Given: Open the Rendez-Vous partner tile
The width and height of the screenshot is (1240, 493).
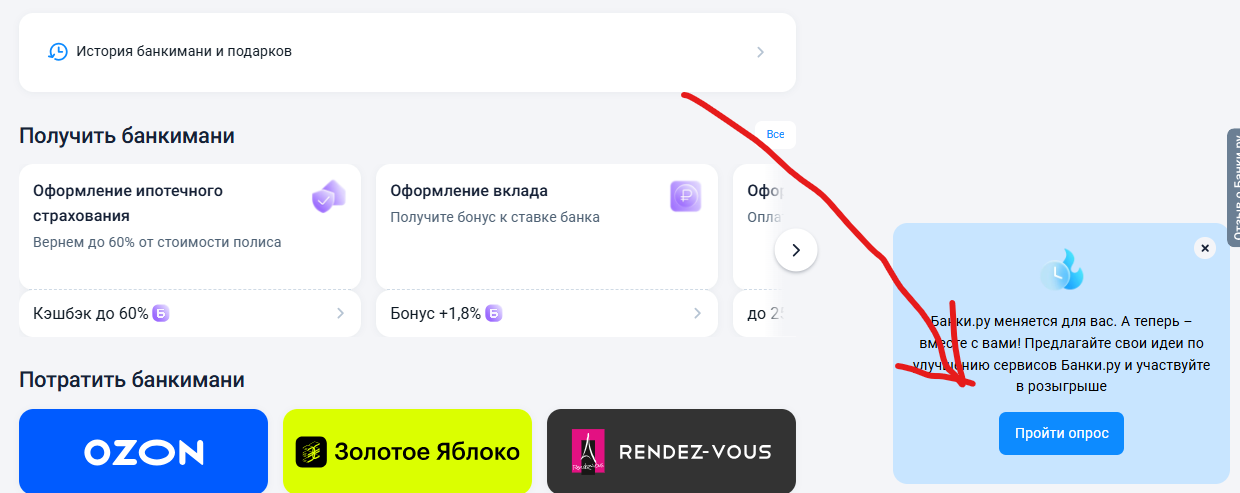Looking at the screenshot, I should pos(671,451).
